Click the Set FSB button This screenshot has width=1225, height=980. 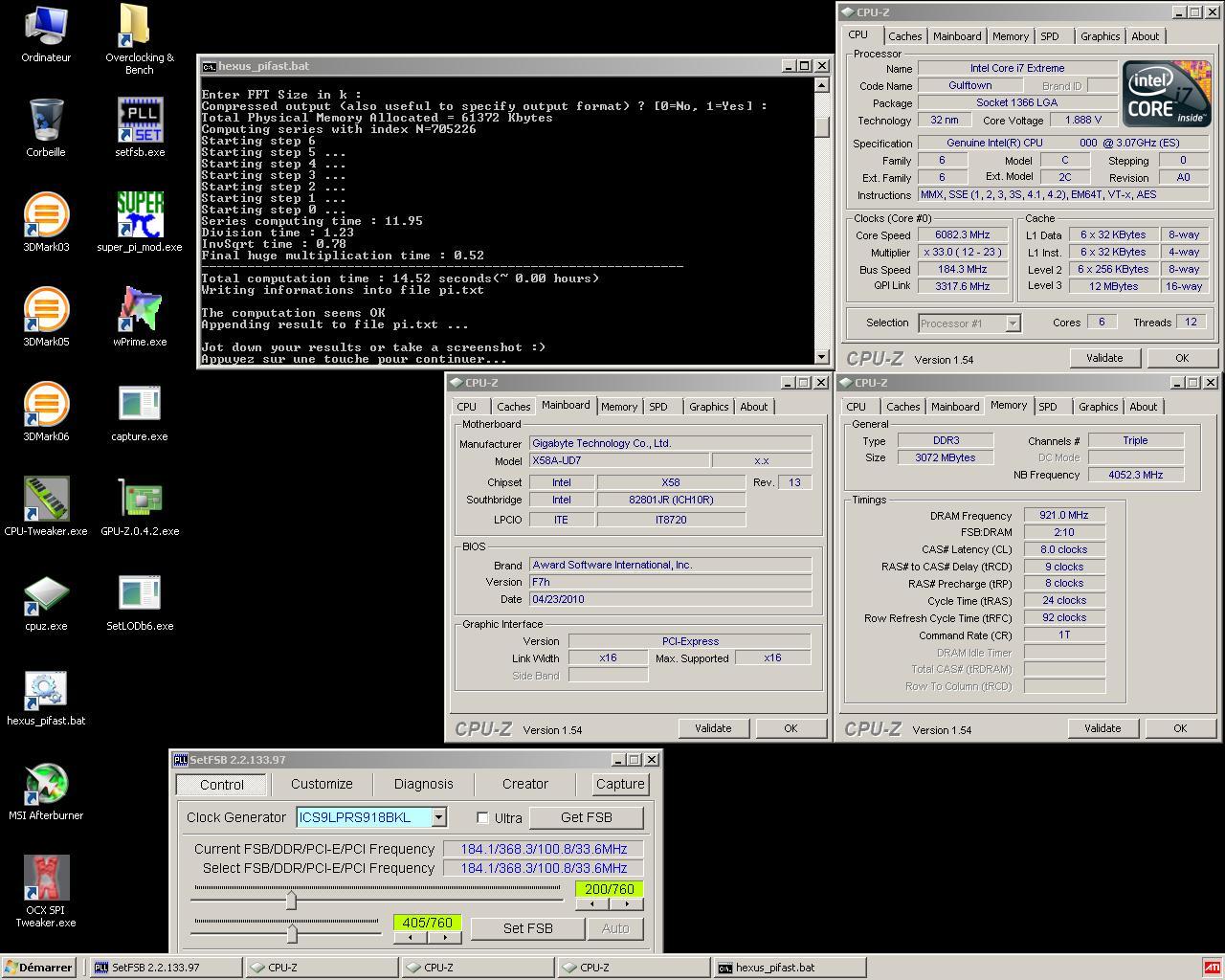pos(528,928)
